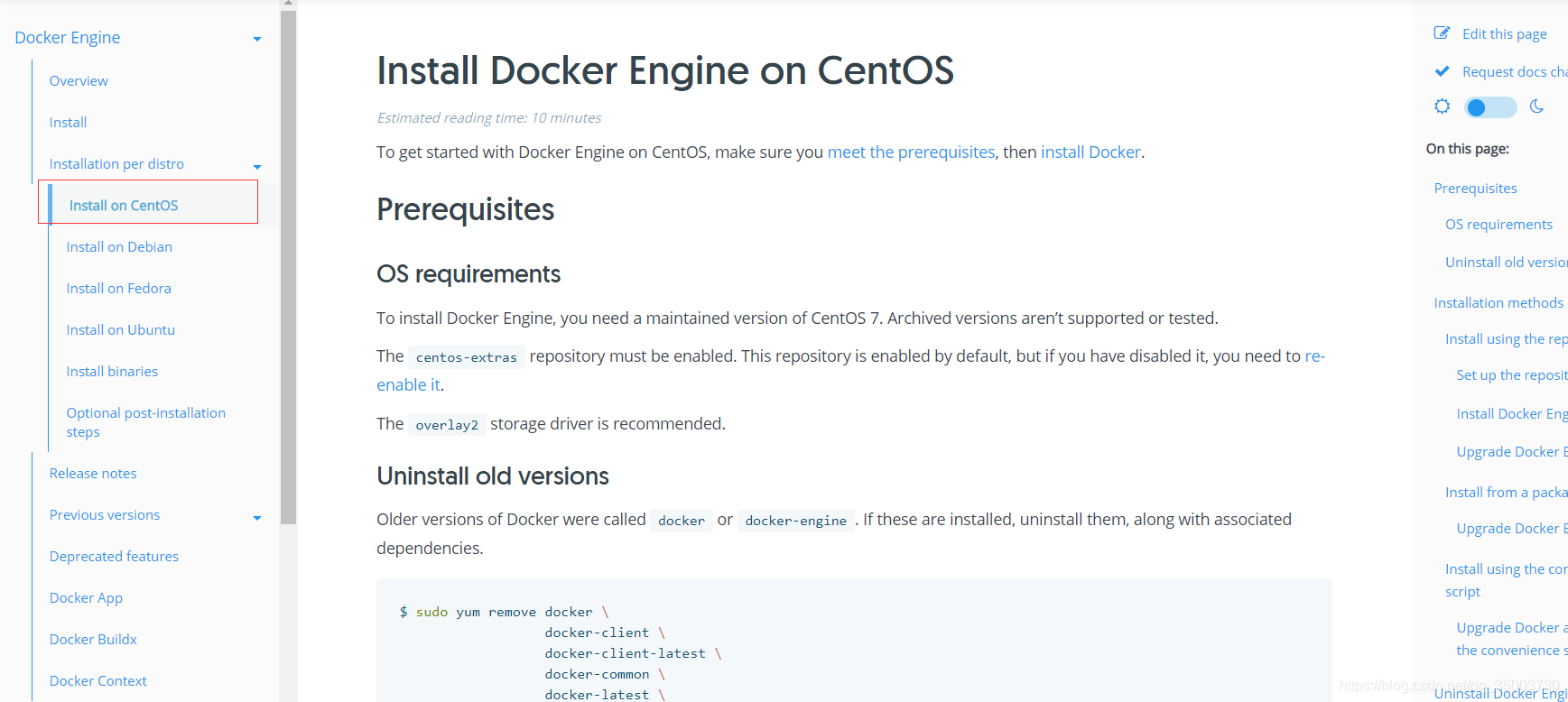Open Install on Fedora in the sidebar
The width and height of the screenshot is (1568, 702).
tap(118, 289)
